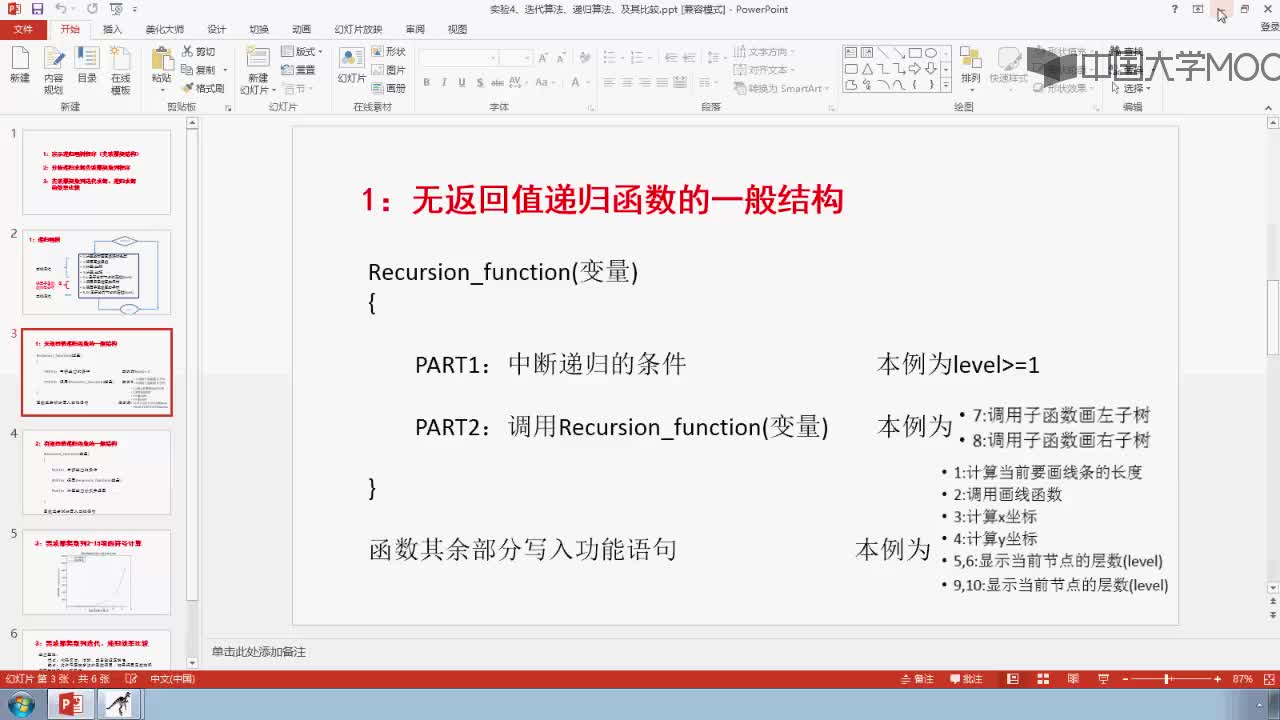The height and width of the screenshot is (720, 1280).
Task: Open the 转换为 SmartArt dropdown
Action: [x=782, y=88]
